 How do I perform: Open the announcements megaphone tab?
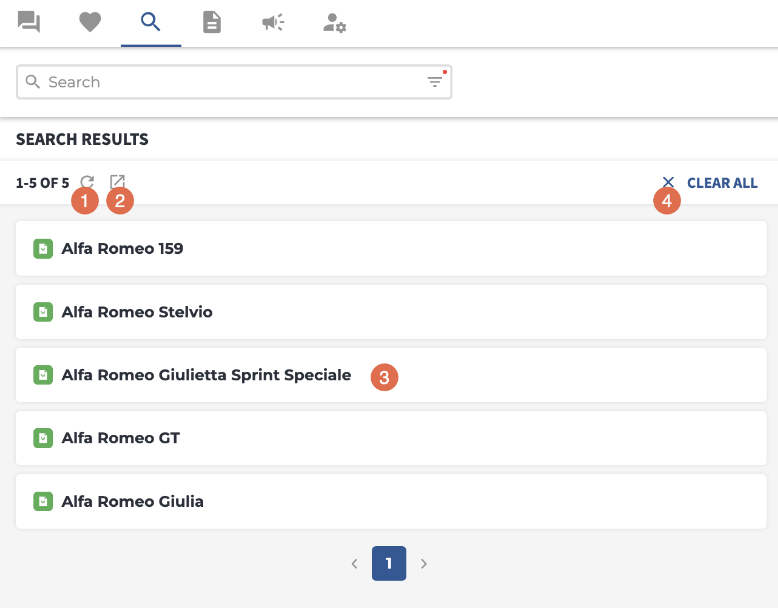[x=273, y=22]
